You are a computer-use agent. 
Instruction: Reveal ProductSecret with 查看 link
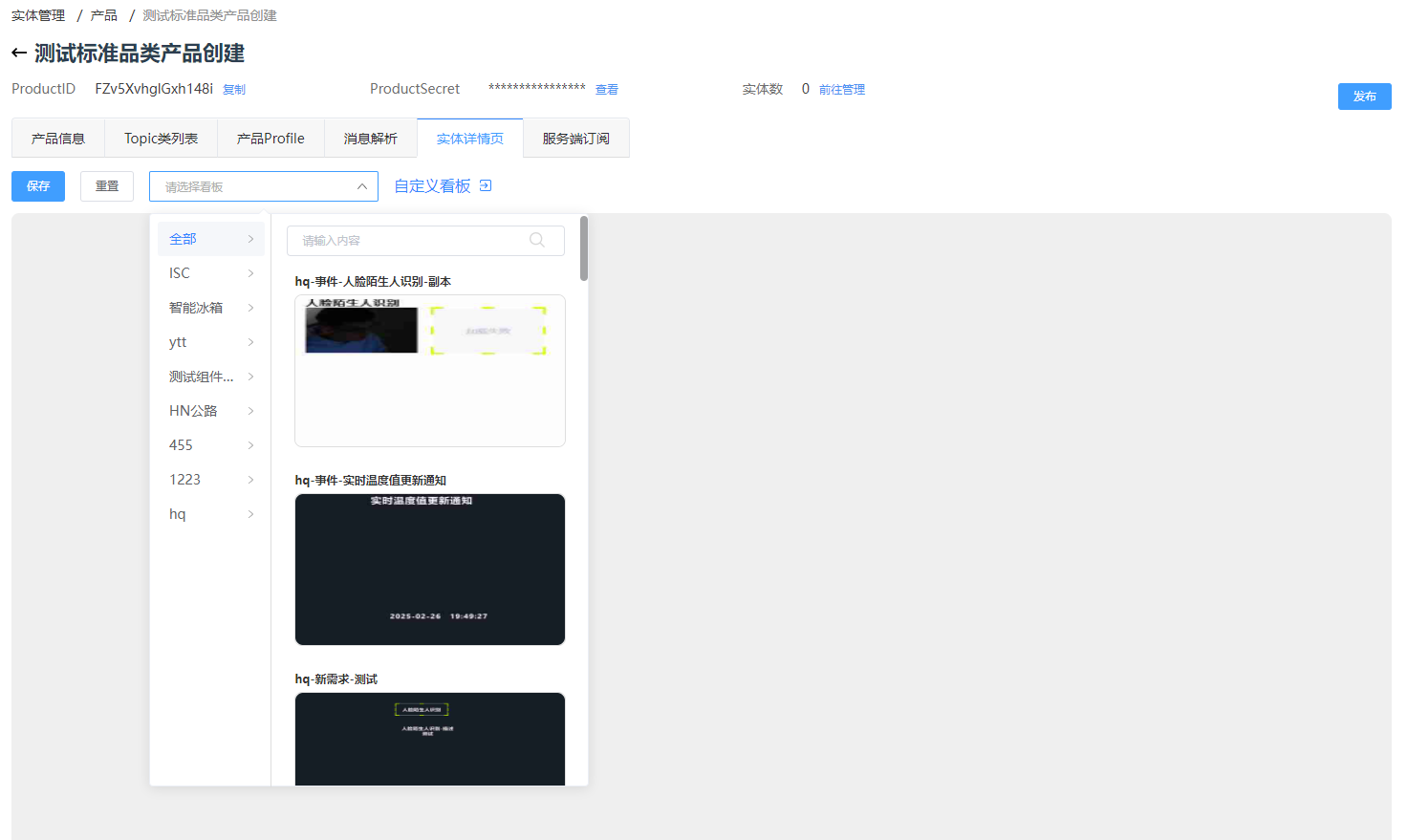click(607, 90)
